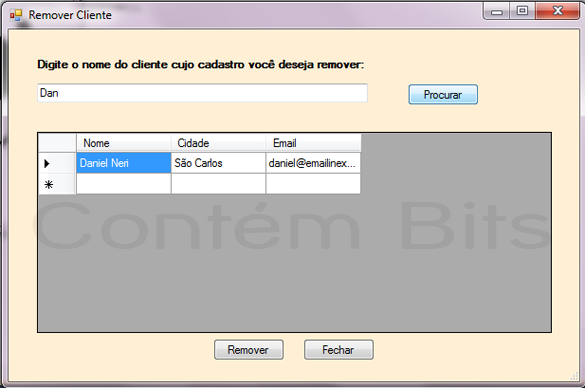Minimize the Remover Cliente window
Viewport: 585px width, 388px height.
click(x=497, y=11)
